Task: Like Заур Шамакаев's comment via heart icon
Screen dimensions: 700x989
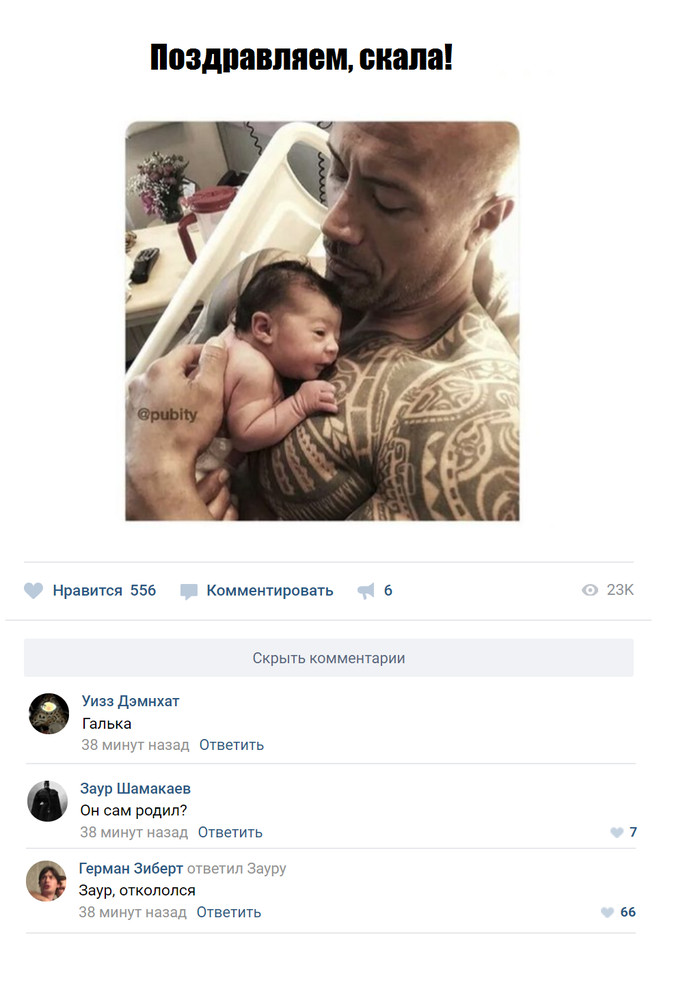Action: 617,832
